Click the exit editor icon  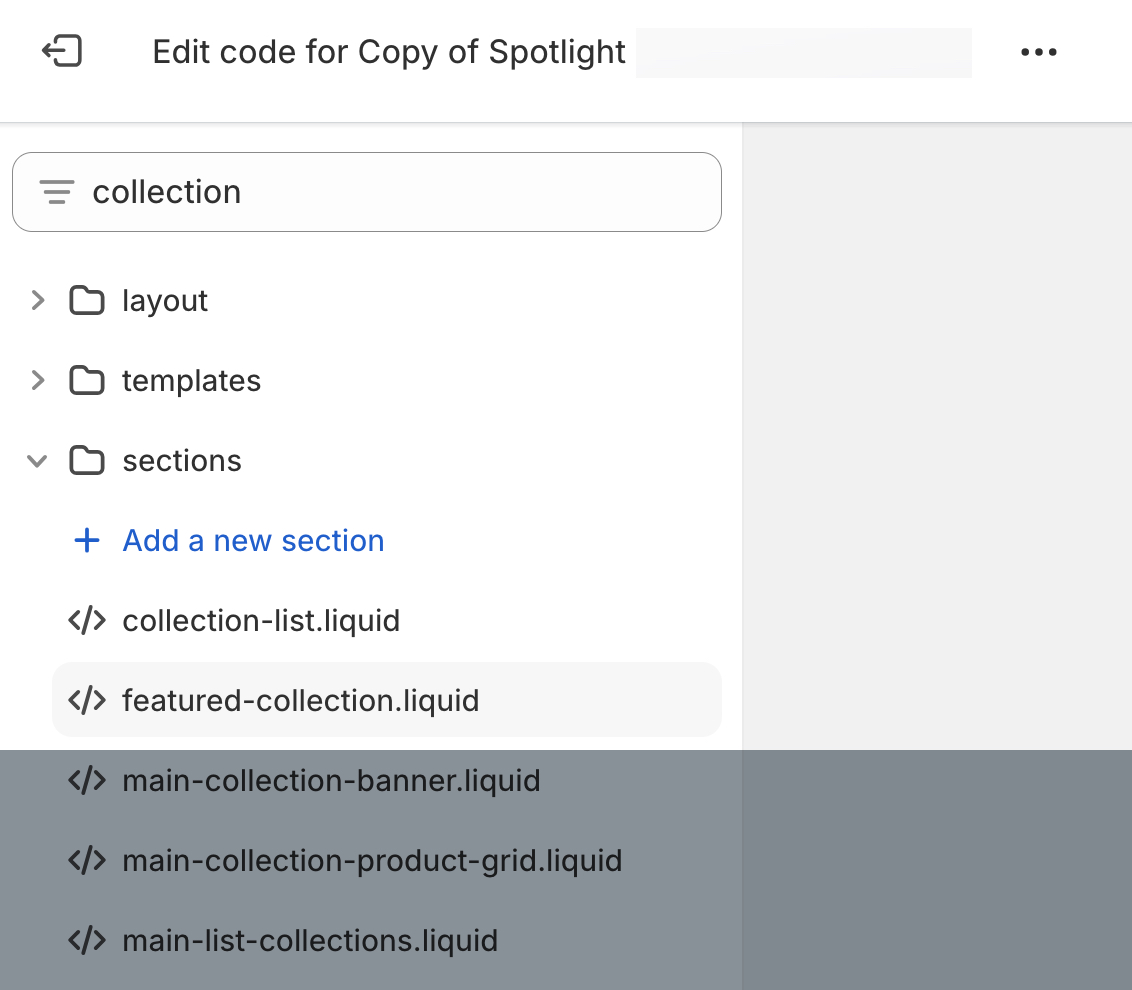coord(62,52)
